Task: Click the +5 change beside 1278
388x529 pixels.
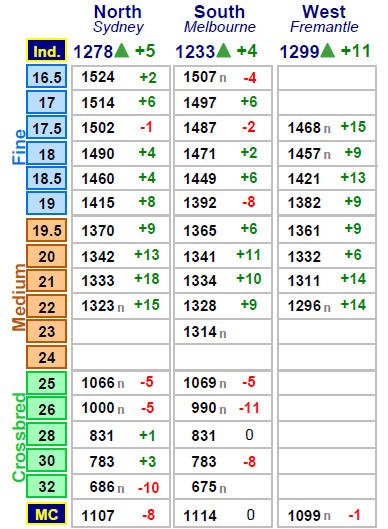Action: click(x=145, y=51)
